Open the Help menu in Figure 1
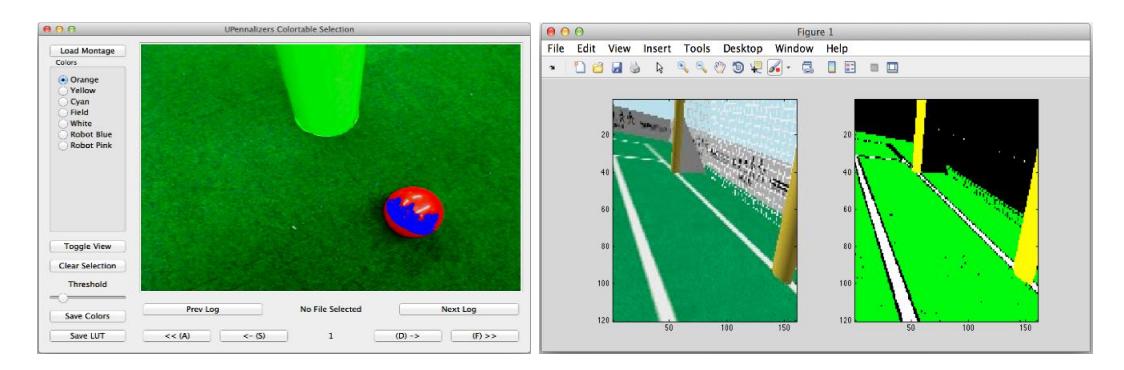Viewport: 1124px width, 370px height. tap(837, 49)
